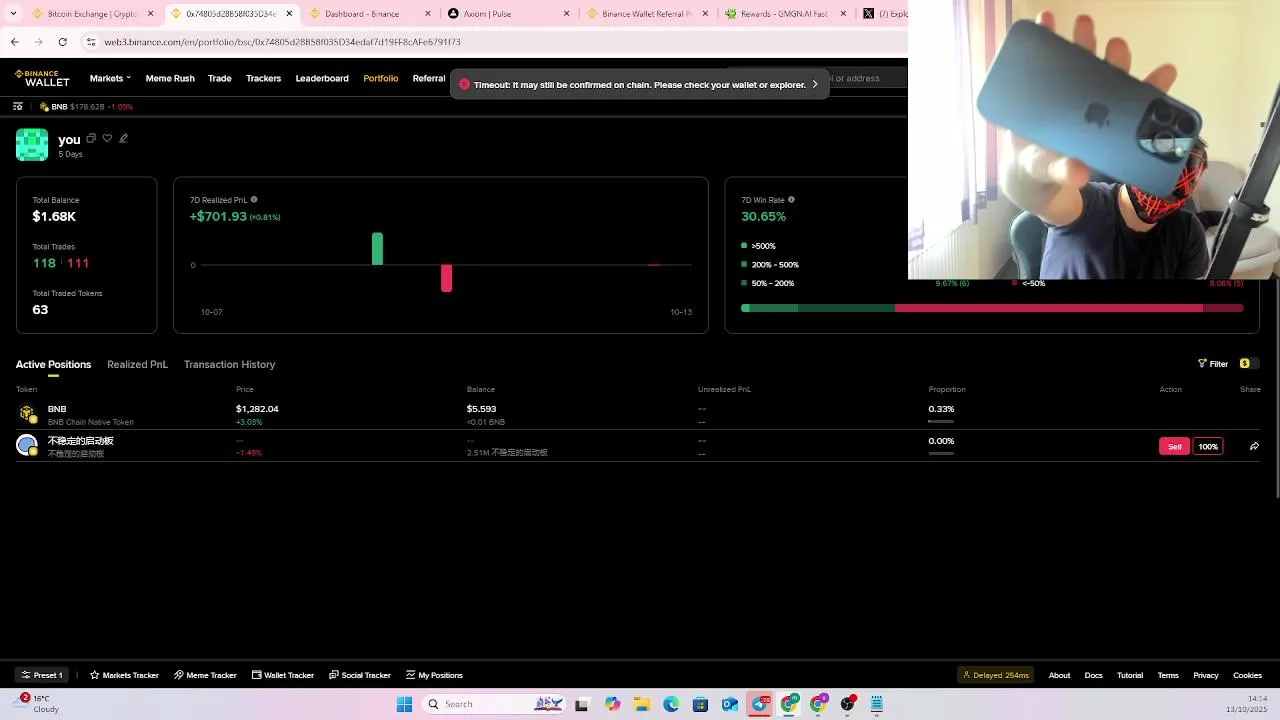Screen dimensions: 1280x720
Task: Open File Explorer from taskbar
Action: pyautogui.click(x=641, y=704)
